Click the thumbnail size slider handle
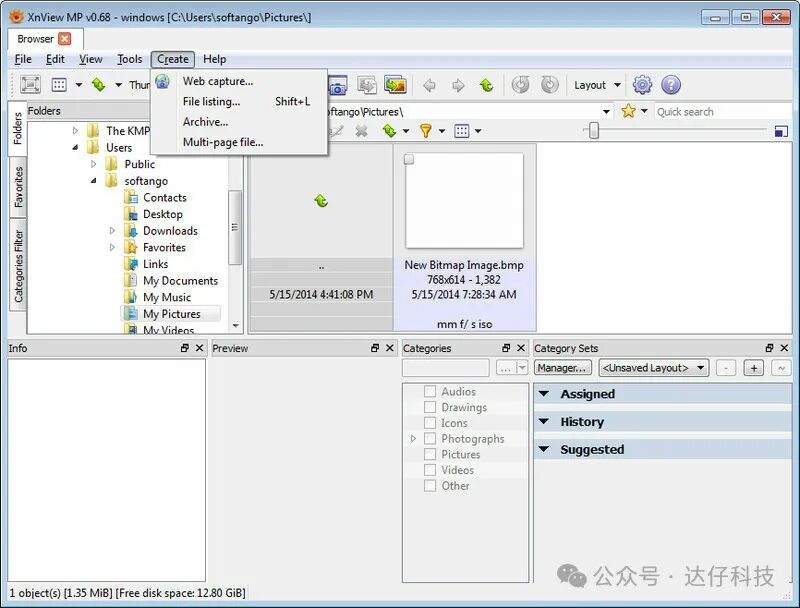800x608 pixels. click(593, 131)
